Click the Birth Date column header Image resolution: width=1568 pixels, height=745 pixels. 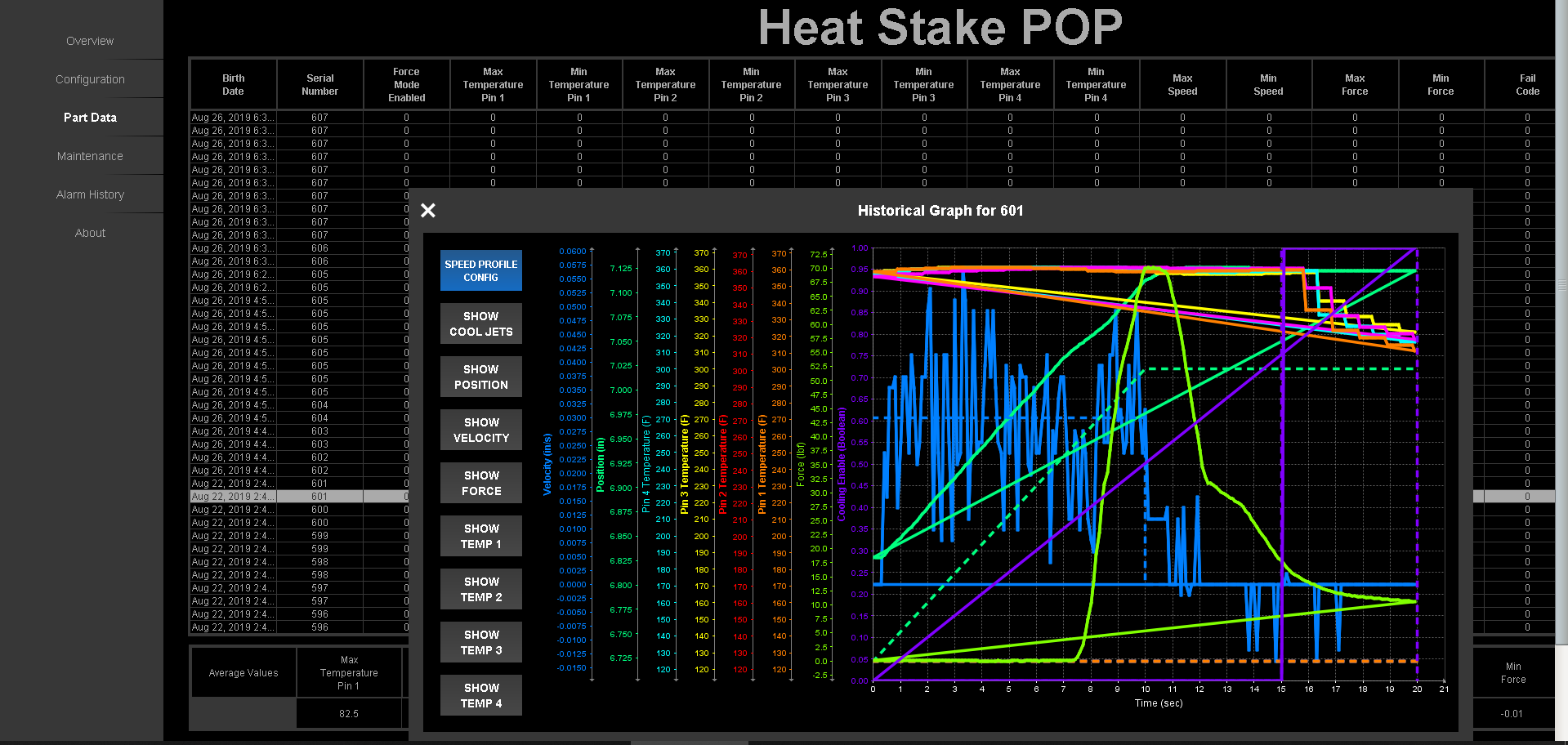(x=232, y=84)
